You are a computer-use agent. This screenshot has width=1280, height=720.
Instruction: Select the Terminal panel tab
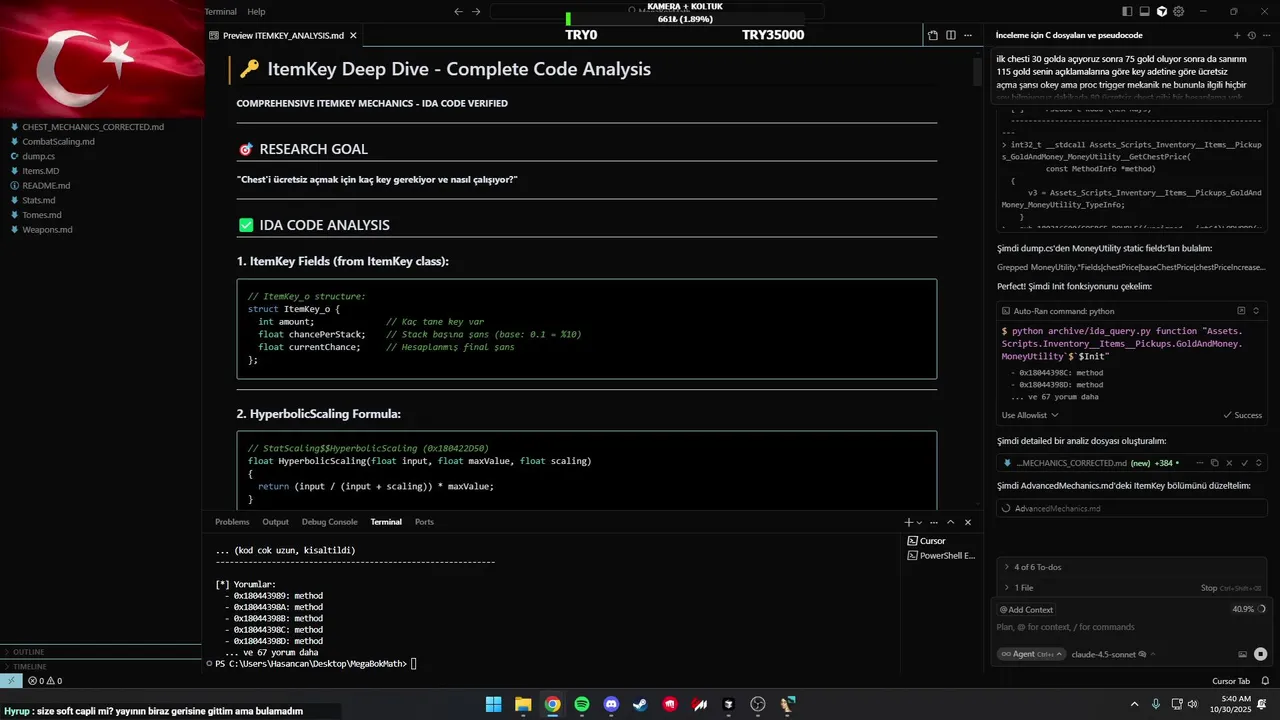pyautogui.click(x=386, y=522)
